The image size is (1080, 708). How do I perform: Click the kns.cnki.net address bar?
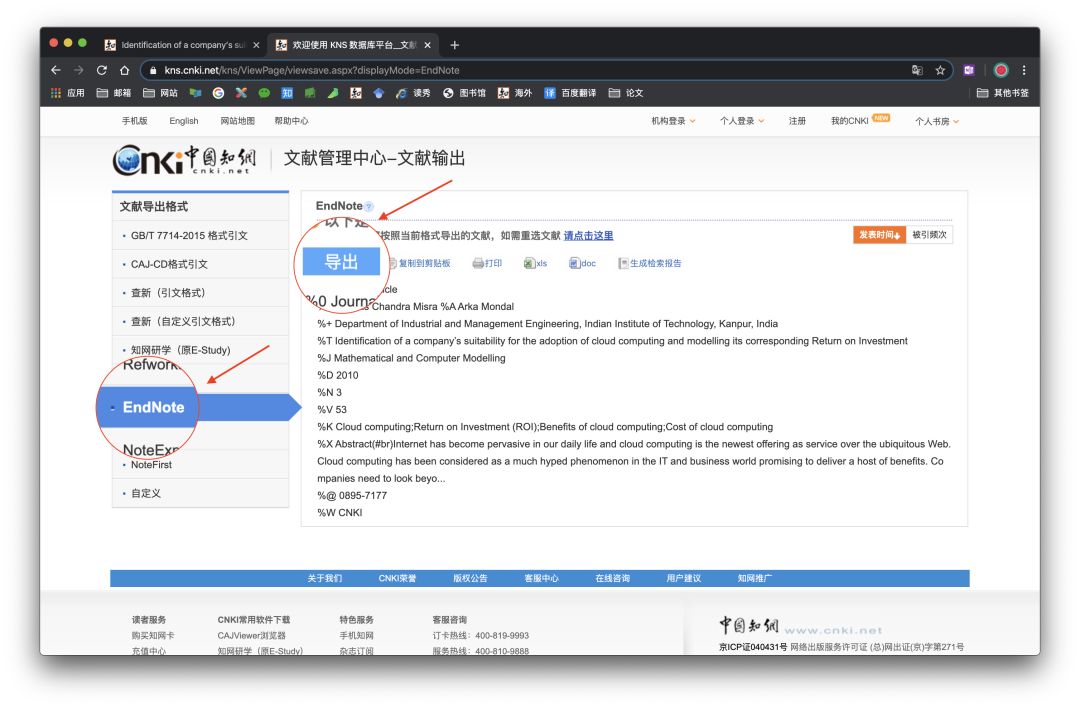[523, 70]
